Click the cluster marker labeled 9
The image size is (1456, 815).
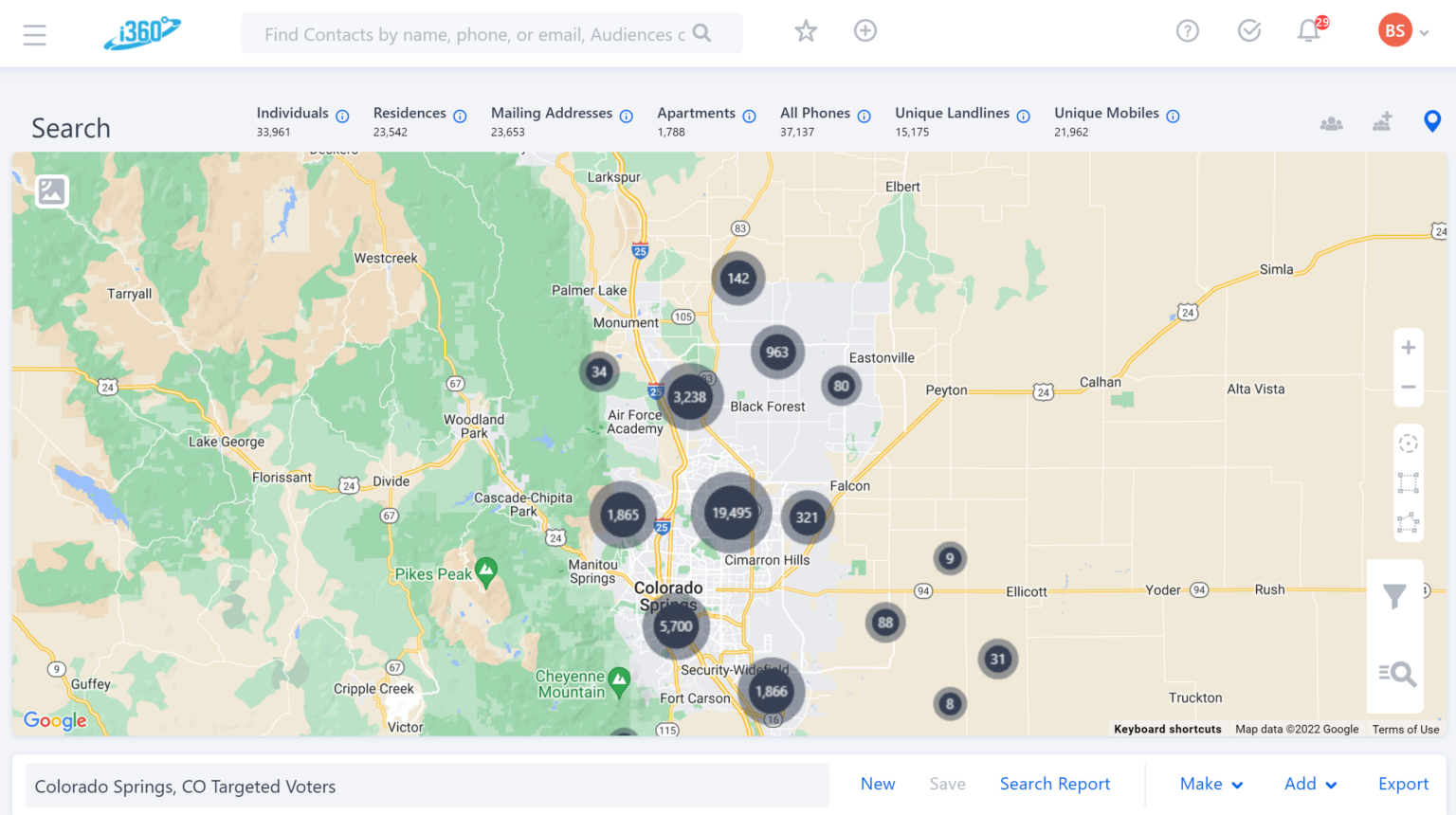(x=950, y=558)
